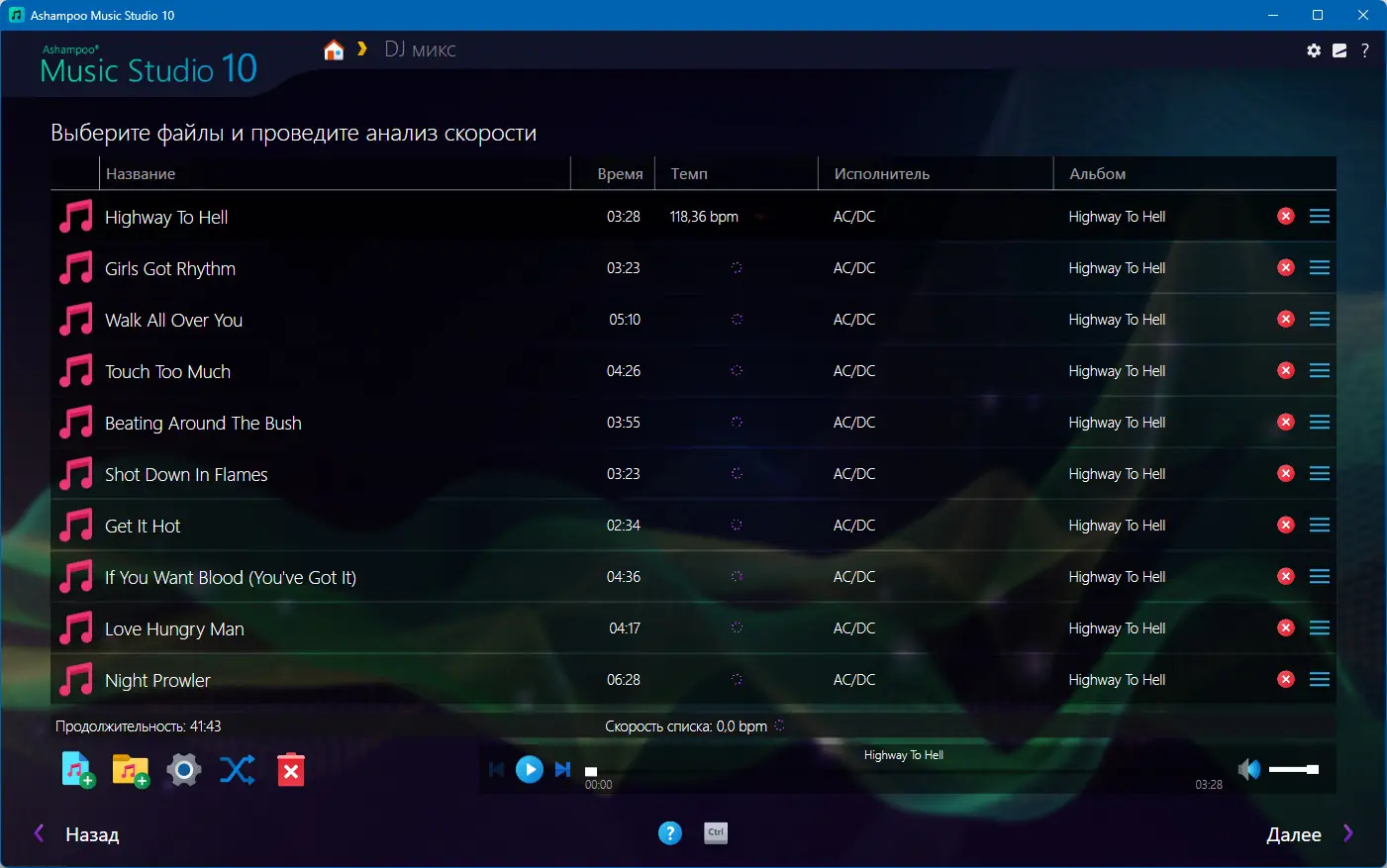Screen dimensions: 1387x868
Task: Click the reorder handle for Touch Too Much
Action: [x=1320, y=370]
